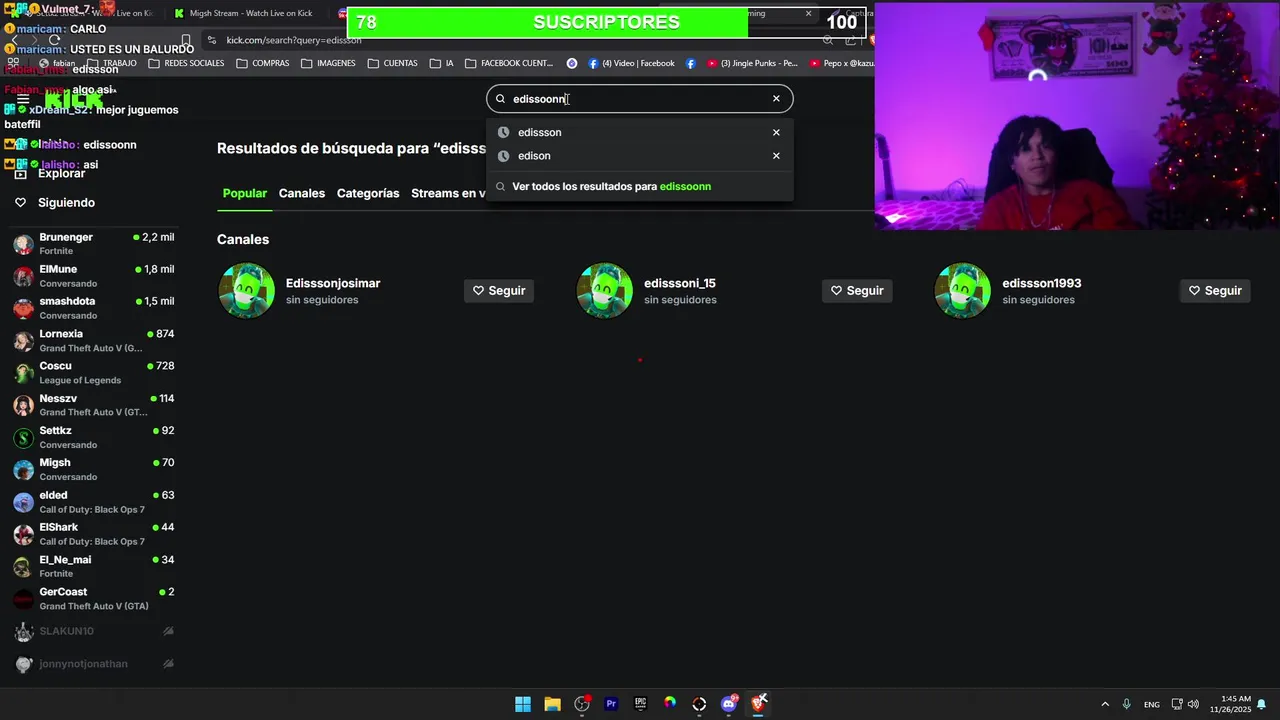Open offline channel jonnynotjonathan
Screen dimensions: 1280x720
93,664
